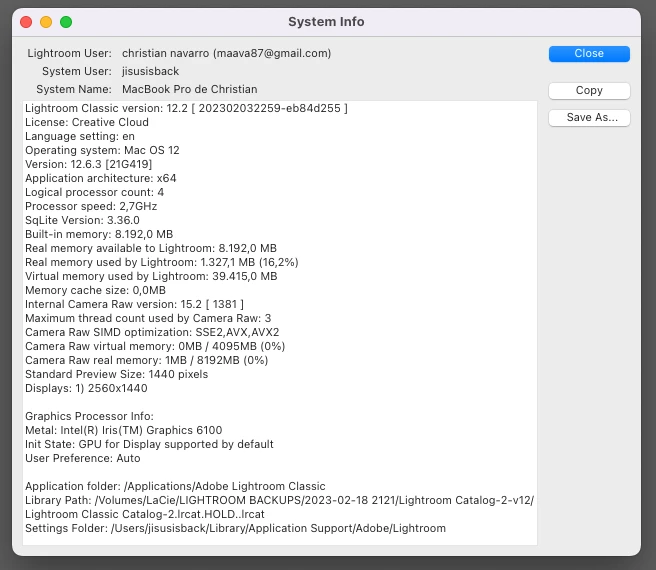Select Processor speed: 2,7GHz line
The image size is (656, 570).
[91, 206]
